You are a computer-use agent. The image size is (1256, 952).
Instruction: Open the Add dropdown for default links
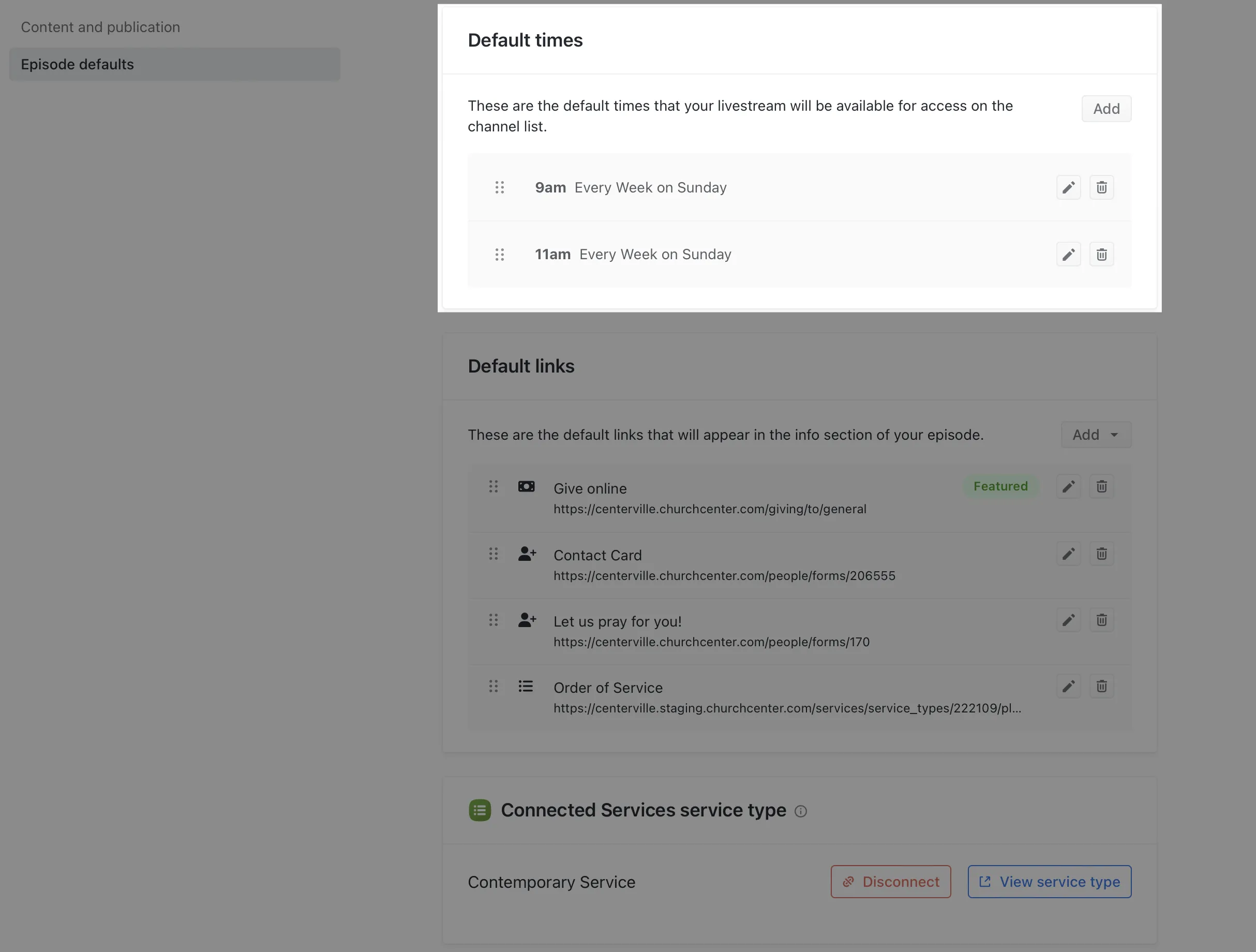[x=1095, y=435]
